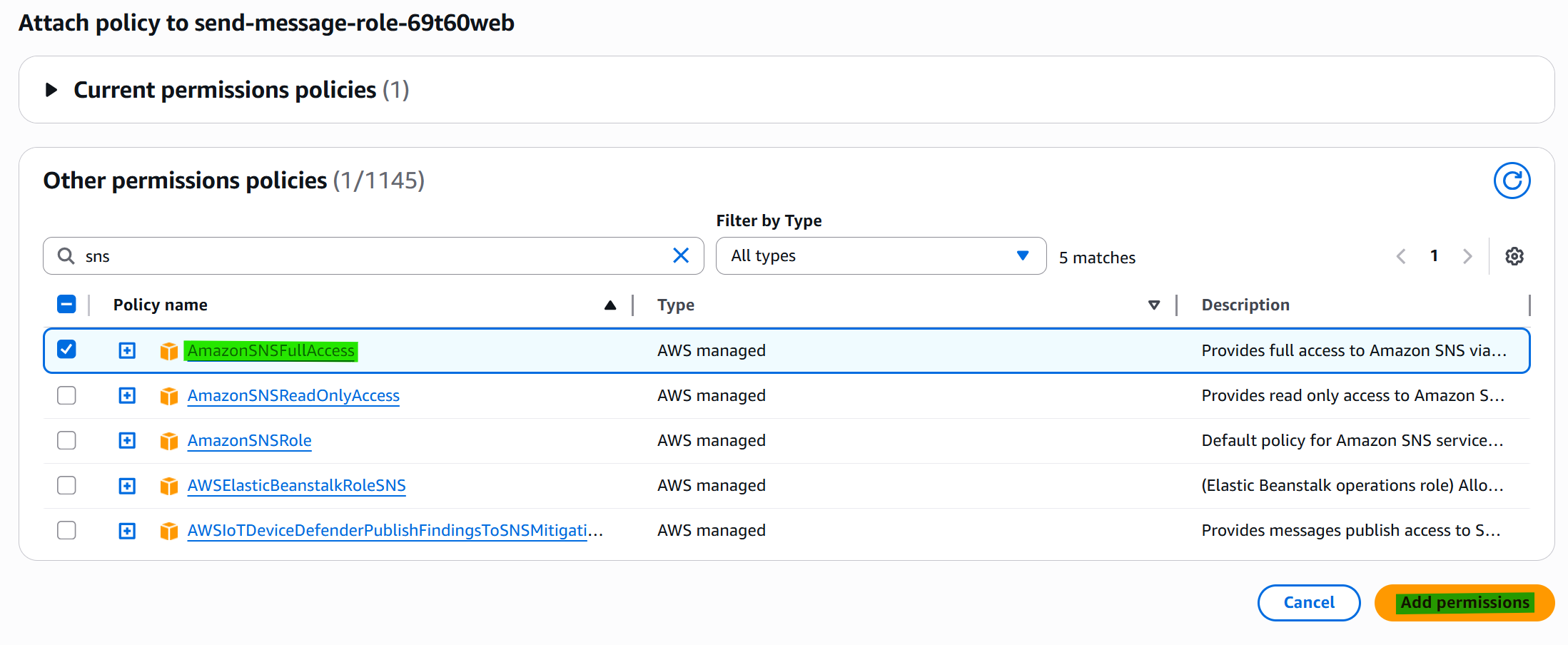Click the Add permissions button
Screen dimensions: 1568x645
1465,603
